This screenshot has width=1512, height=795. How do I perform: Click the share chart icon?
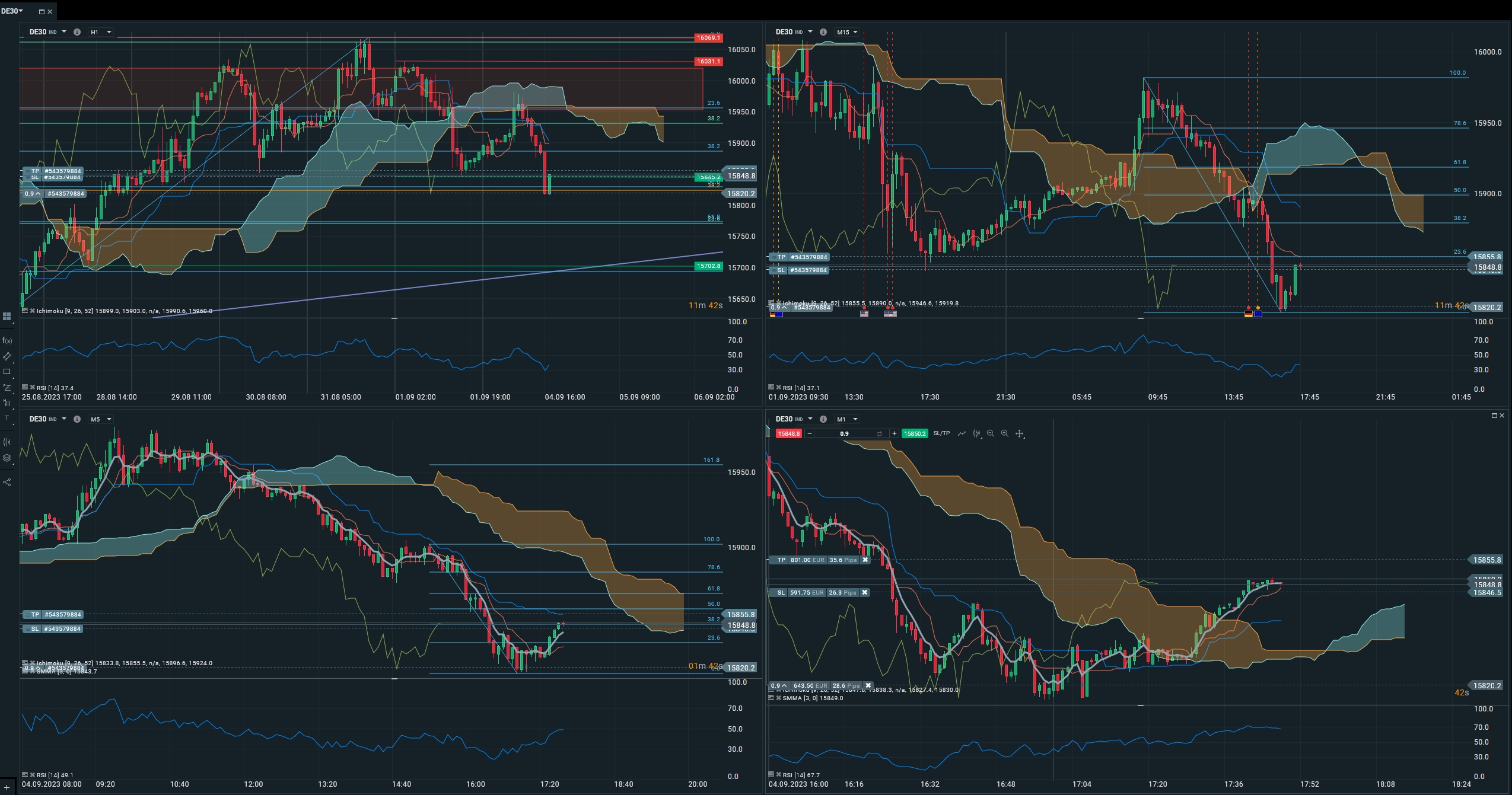tap(7, 483)
